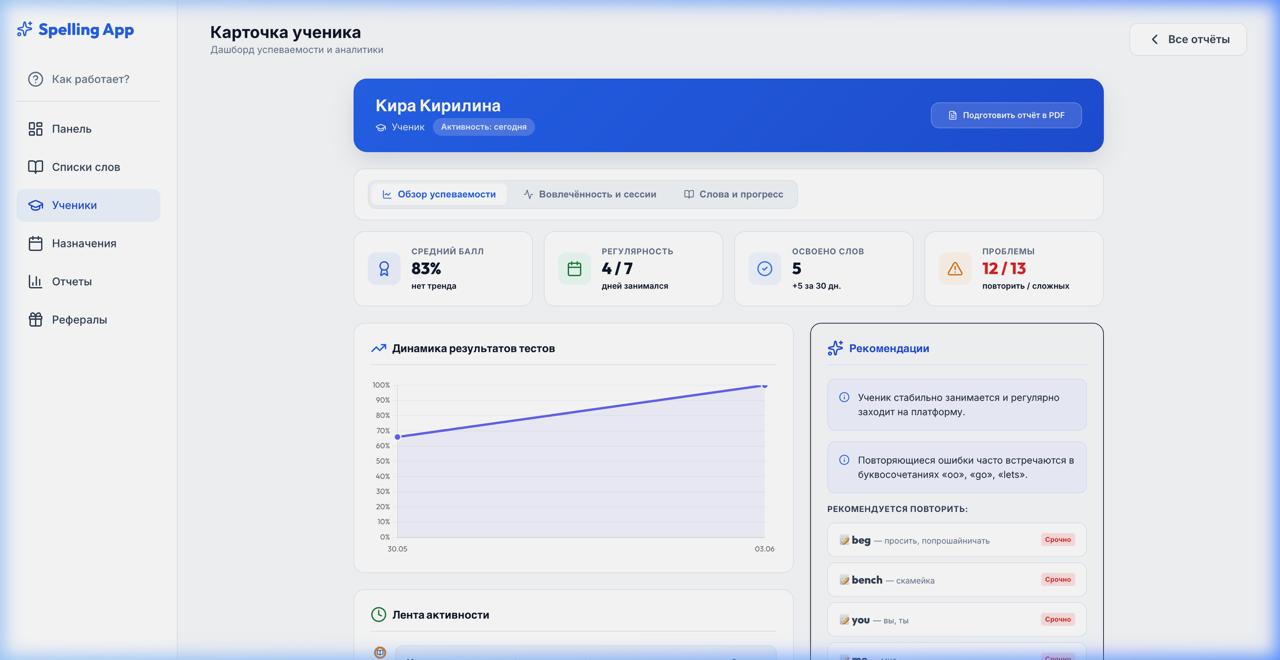Click the Средний балл 83% card
Viewport: 1280px width, 660px height.
[x=443, y=269]
